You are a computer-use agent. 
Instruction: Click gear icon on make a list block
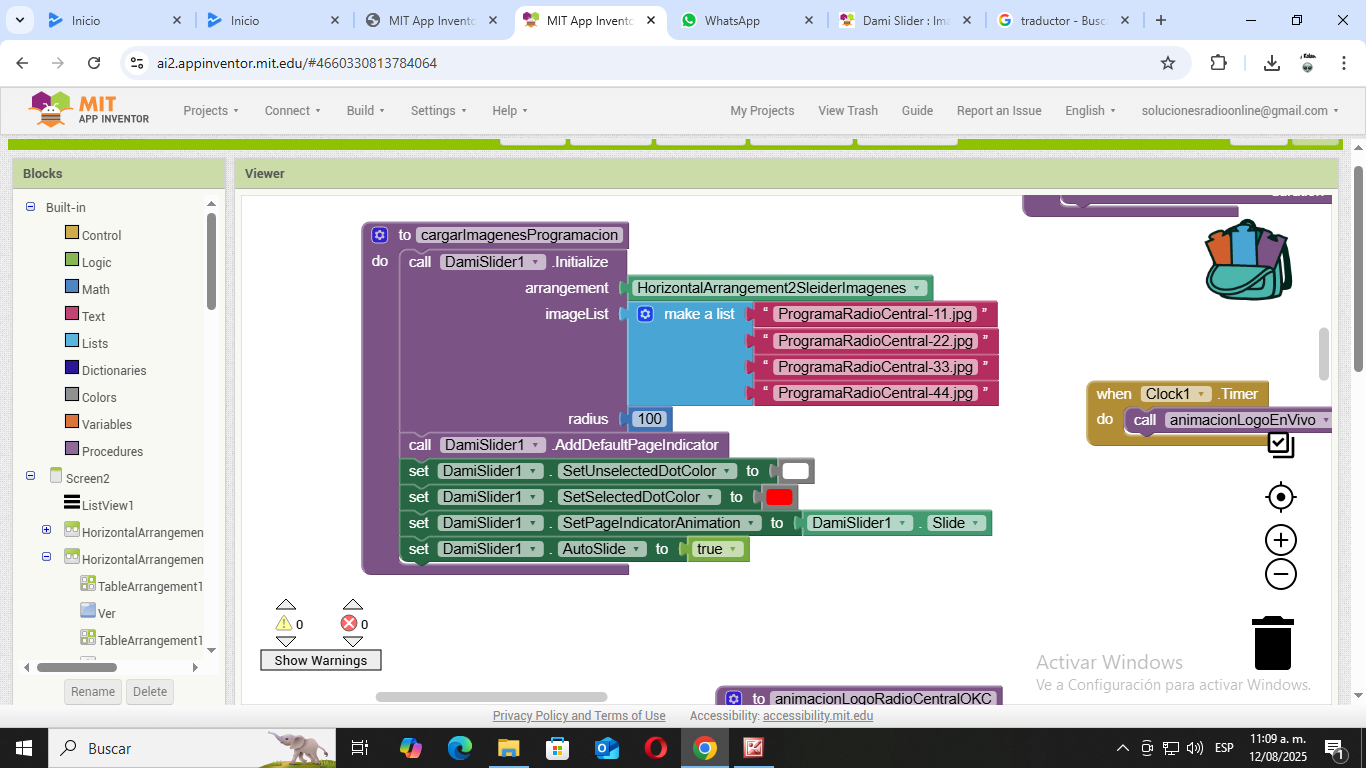click(646, 314)
